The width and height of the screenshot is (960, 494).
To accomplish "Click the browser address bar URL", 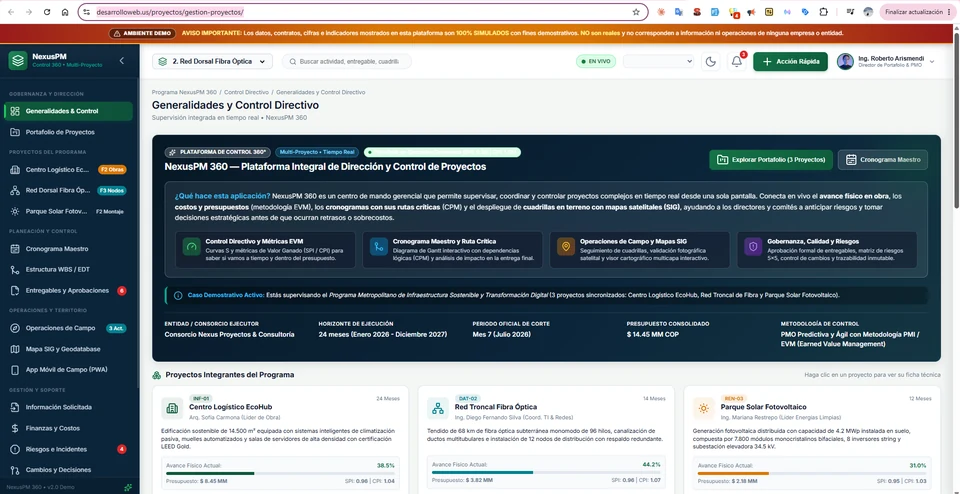I will [x=170, y=12].
